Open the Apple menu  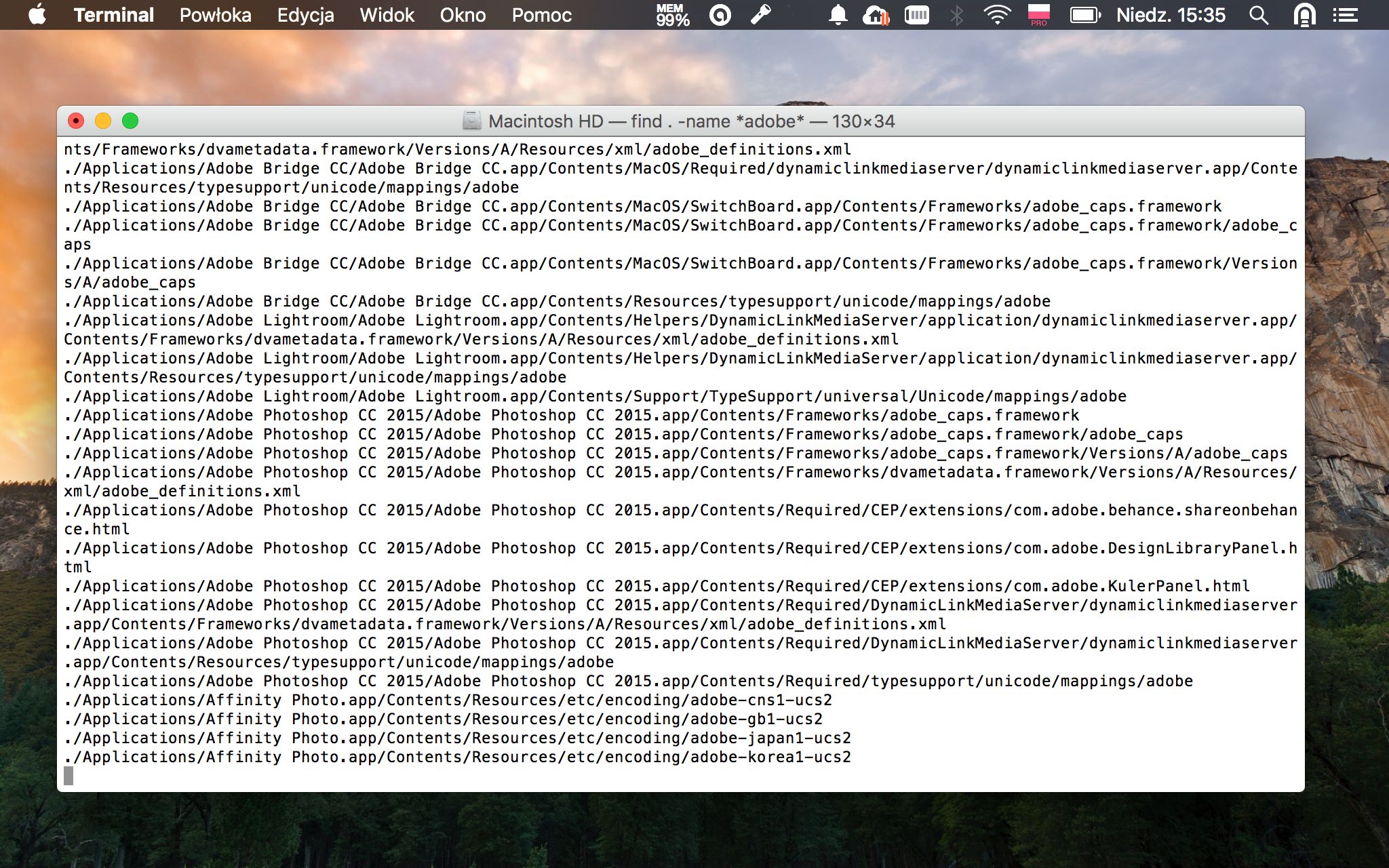[37, 15]
